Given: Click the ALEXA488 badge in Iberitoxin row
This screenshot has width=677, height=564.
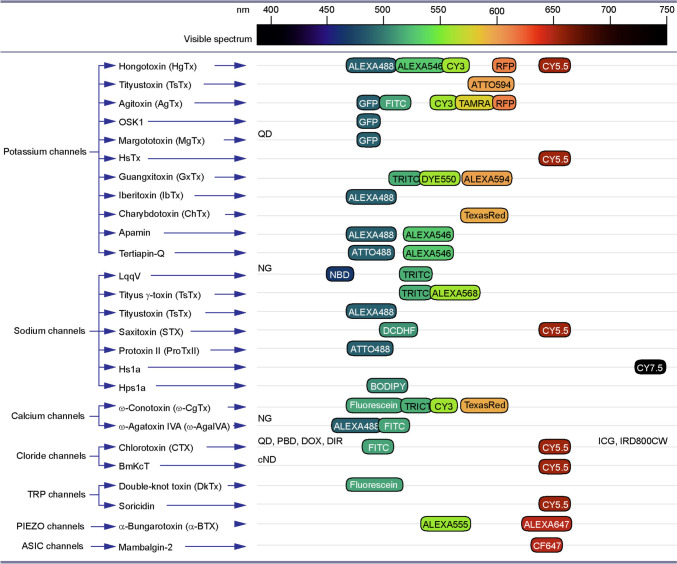Looking at the screenshot, I should (371, 197).
